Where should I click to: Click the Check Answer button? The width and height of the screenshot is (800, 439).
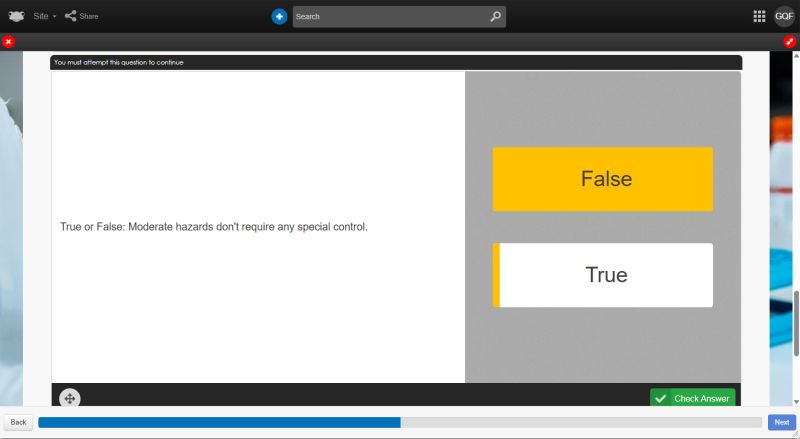tap(692, 398)
